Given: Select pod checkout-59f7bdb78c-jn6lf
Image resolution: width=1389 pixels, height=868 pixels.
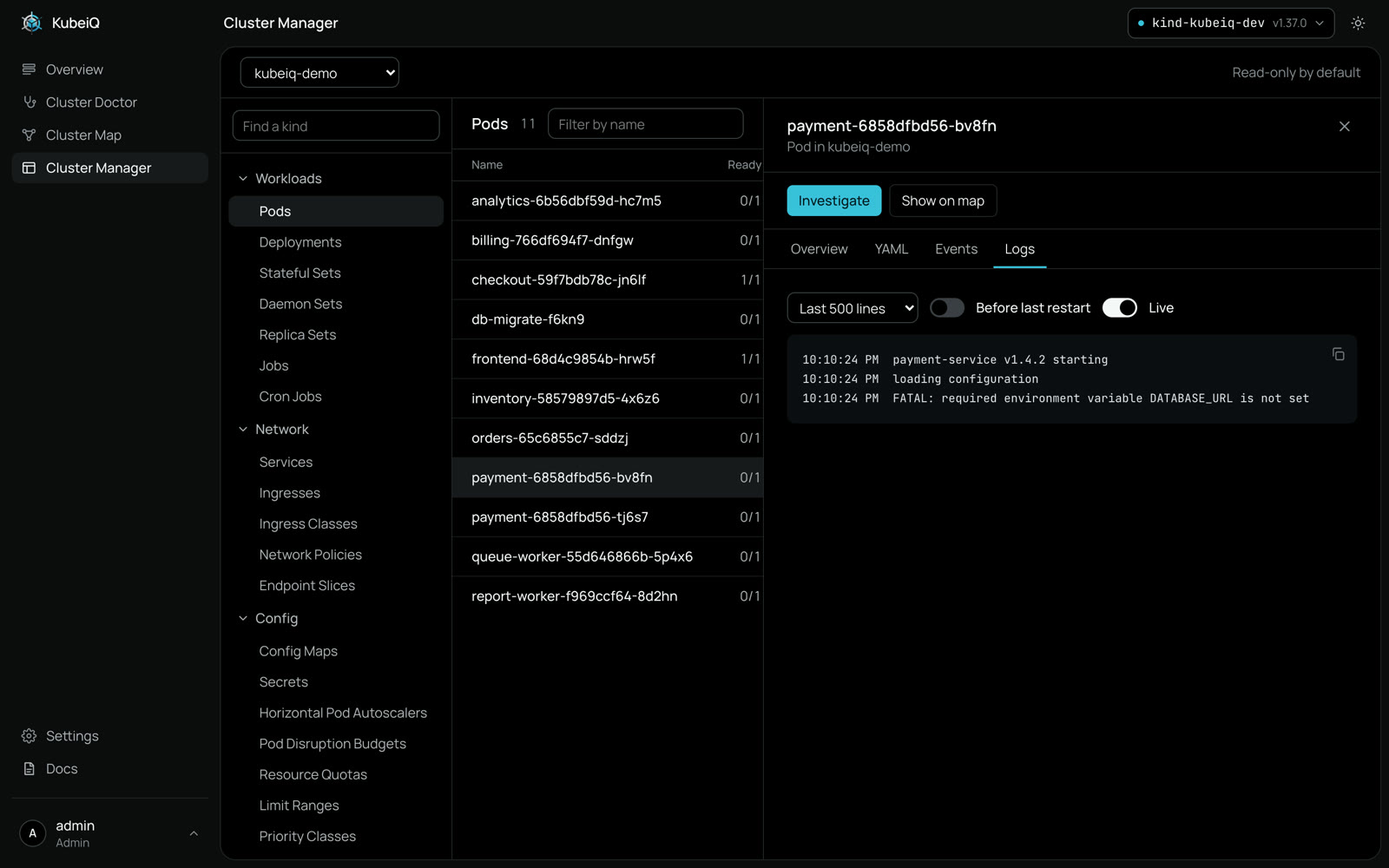Looking at the screenshot, I should 608,279.
